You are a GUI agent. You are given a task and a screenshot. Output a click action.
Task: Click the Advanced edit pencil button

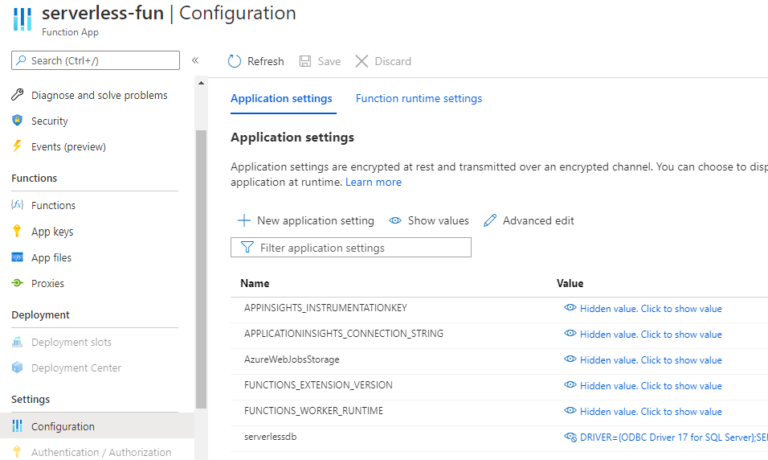(x=529, y=220)
